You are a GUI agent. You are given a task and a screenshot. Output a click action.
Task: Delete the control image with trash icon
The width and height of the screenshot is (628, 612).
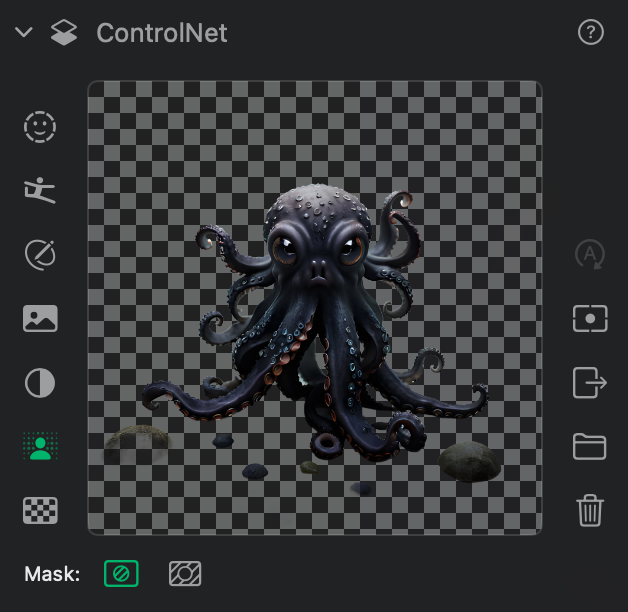(590, 510)
